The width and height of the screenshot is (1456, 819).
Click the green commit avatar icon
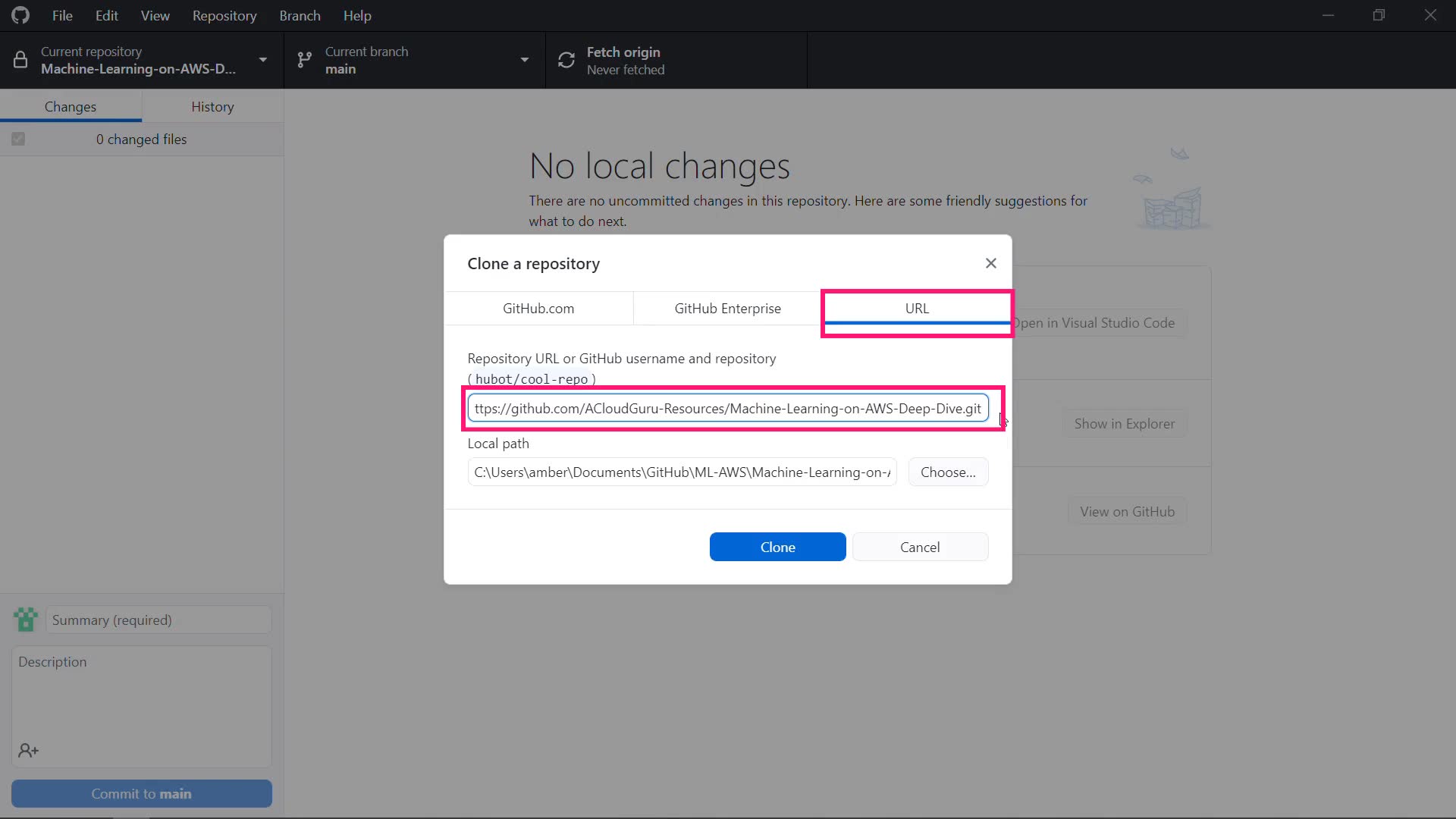pyautogui.click(x=26, y=620)
